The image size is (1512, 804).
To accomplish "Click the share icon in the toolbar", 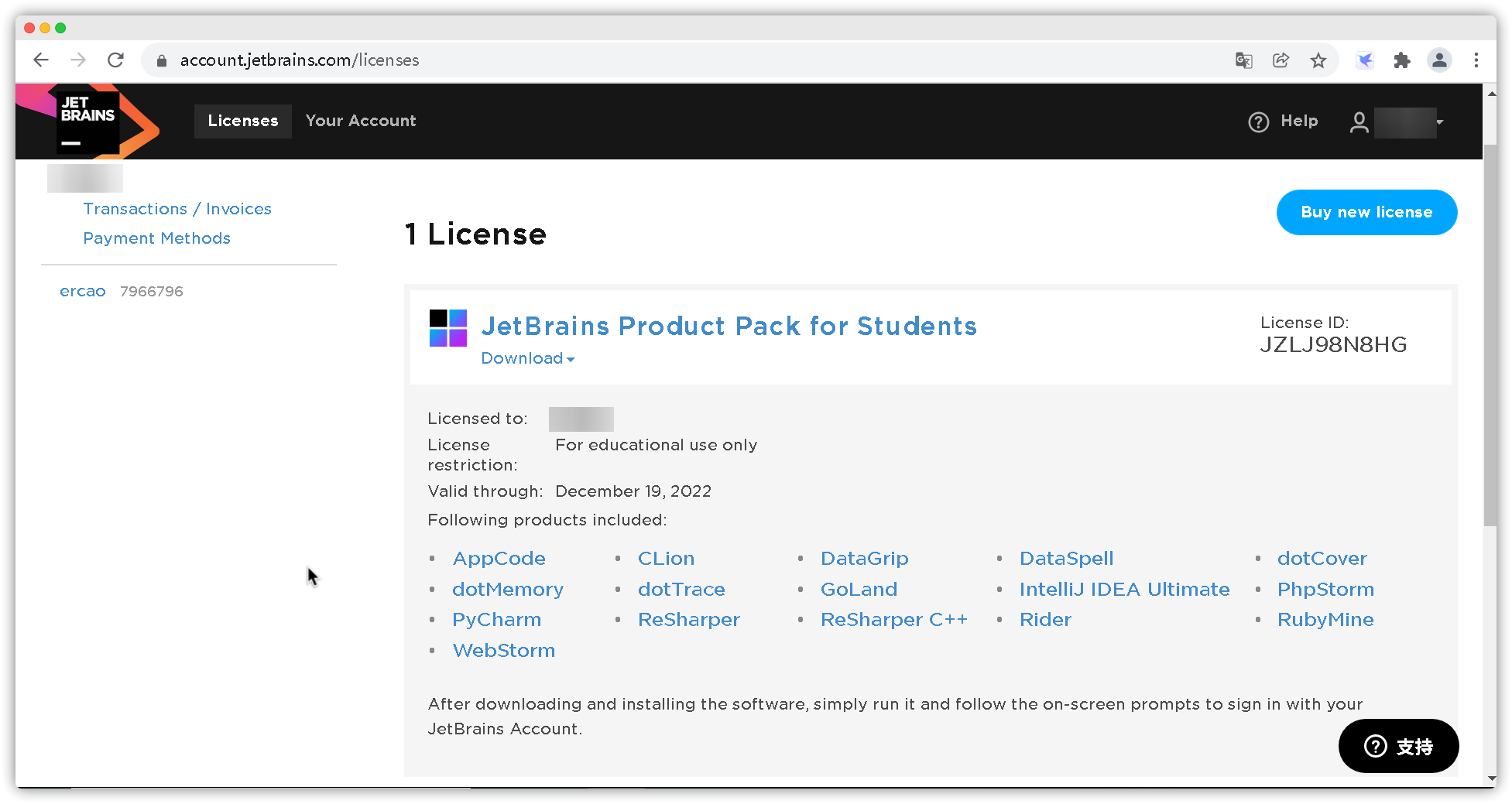I will click(x=1281, y=60).
